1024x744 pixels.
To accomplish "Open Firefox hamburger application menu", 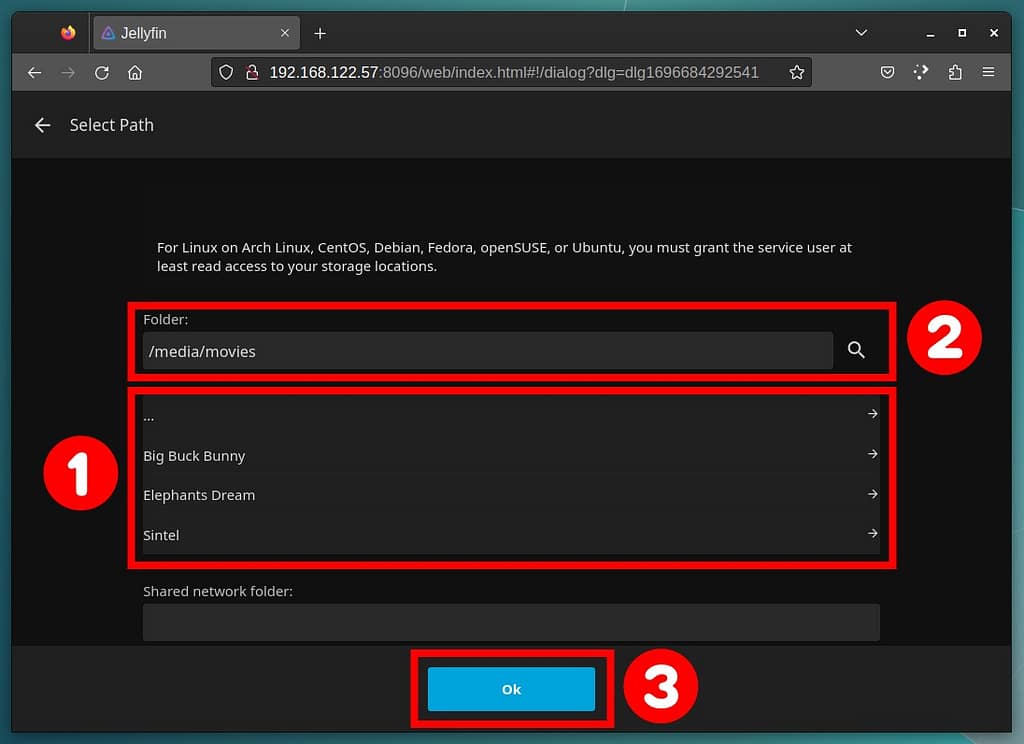I will [988, 73].
